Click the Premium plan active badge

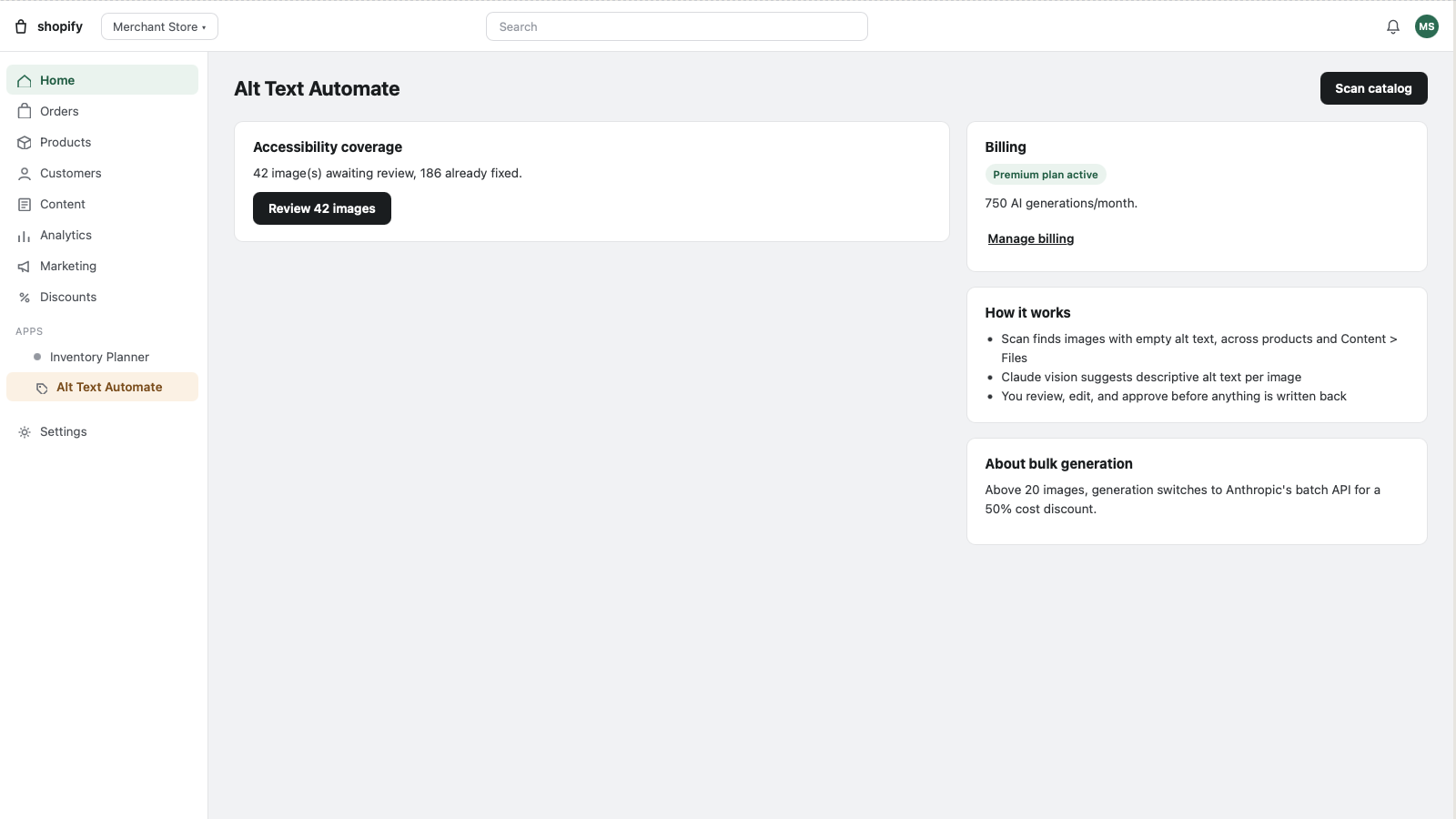pyautogui.click(x=1046, y=175)
